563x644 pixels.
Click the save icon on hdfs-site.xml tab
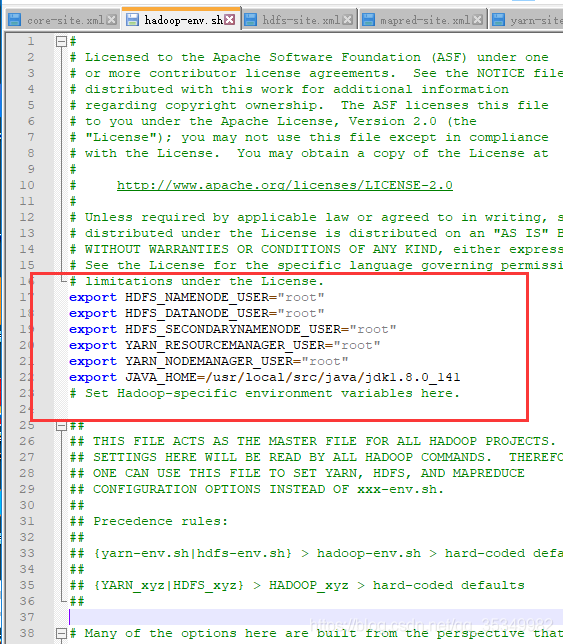[250, 19]
